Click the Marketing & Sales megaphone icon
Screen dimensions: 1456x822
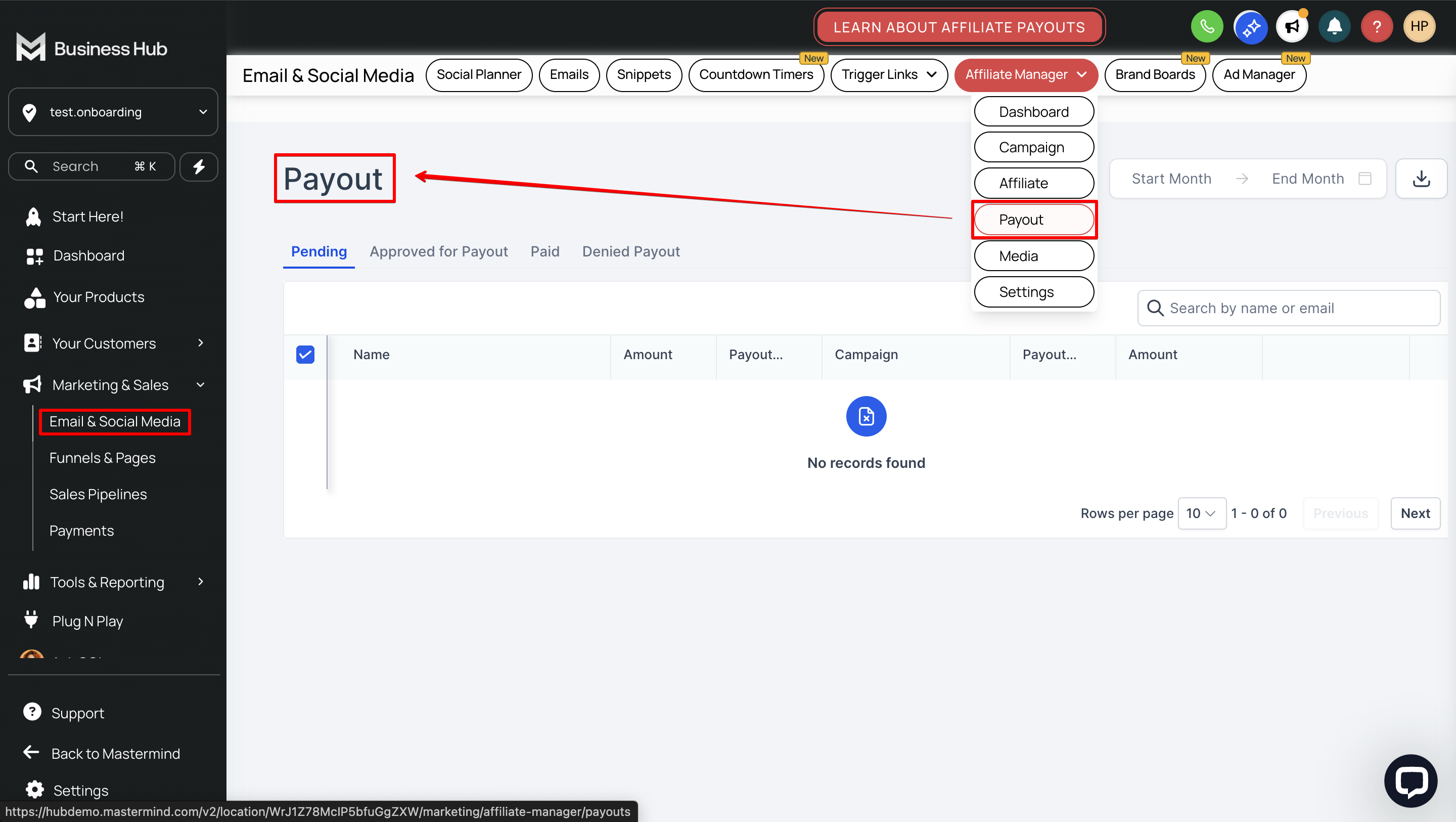click(x=32, y=384)
